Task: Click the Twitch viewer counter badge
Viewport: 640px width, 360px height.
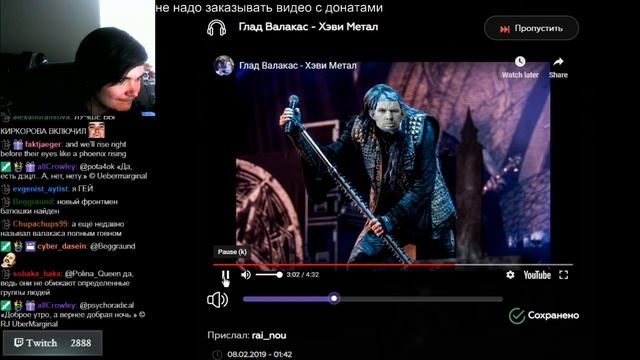Action: tap(53, 343)
